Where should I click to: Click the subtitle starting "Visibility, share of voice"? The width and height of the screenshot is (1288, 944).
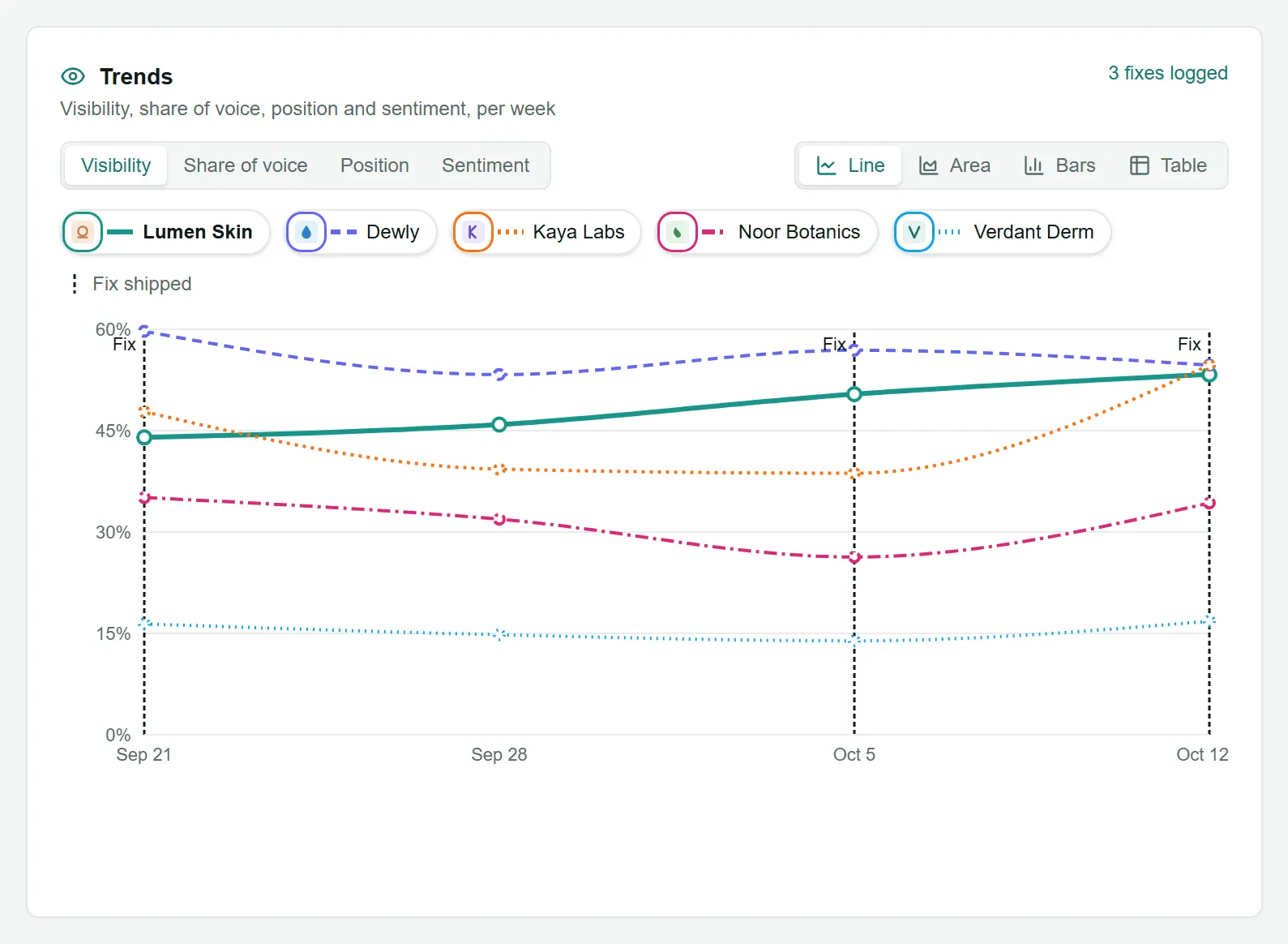(307, 109)
